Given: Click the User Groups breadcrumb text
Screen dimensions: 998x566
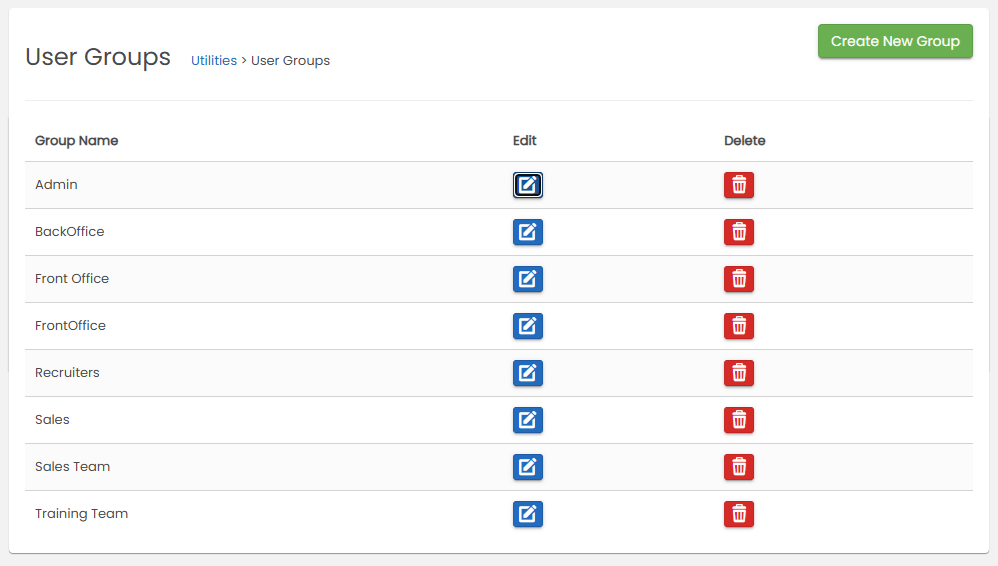Looking at the screenshot, I should [x=290, y=60].
